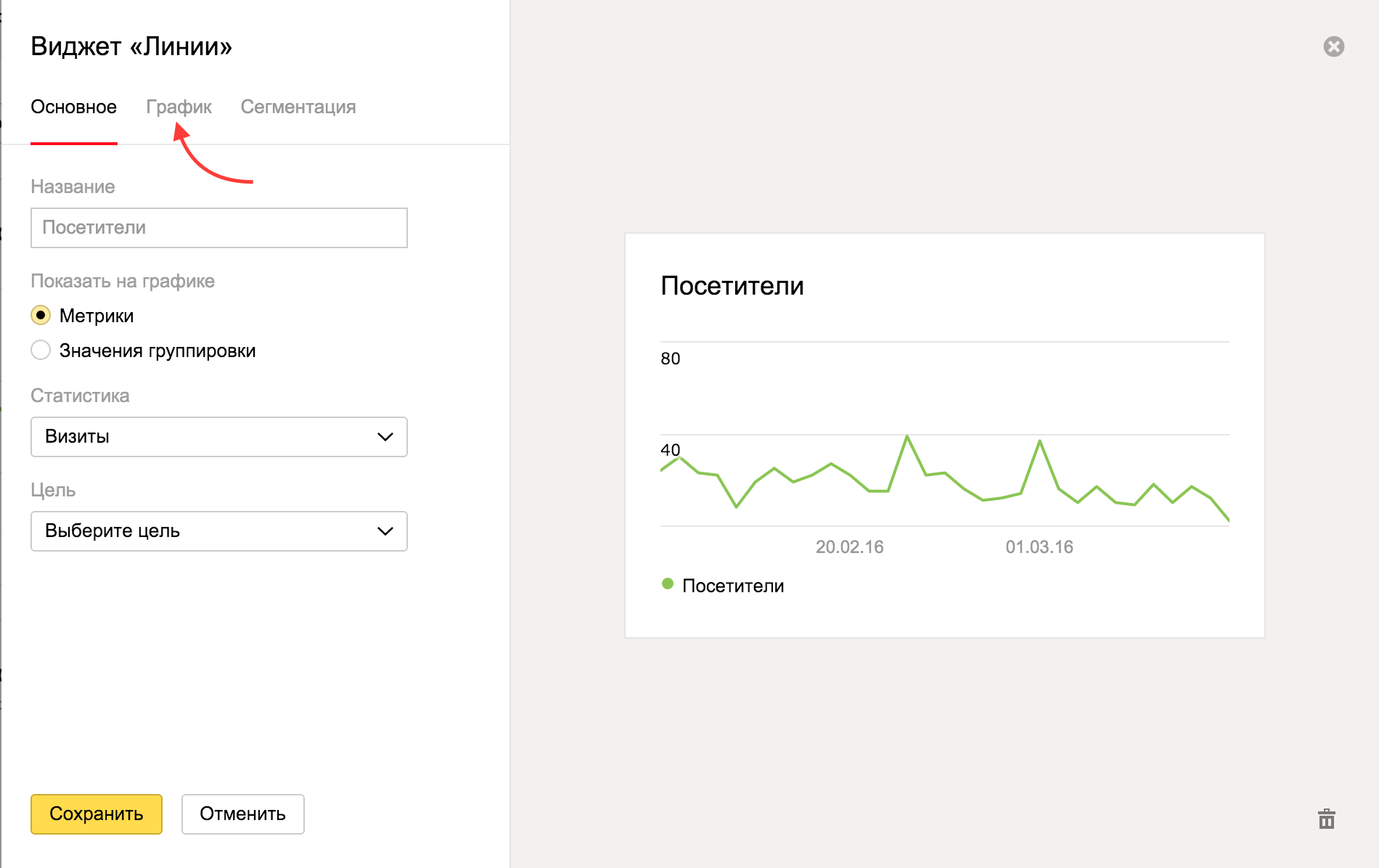Click the Отменить button
1379x868 pixels.
click(242, 814)
